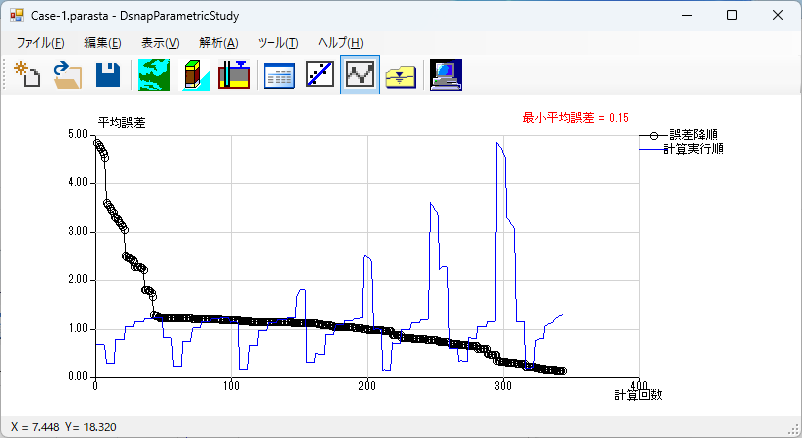Image resolution: width=808 pixels, height=438 pixels.
Task: Maximize the DsnapParametricStudy window
Action: tap(732, 15)
